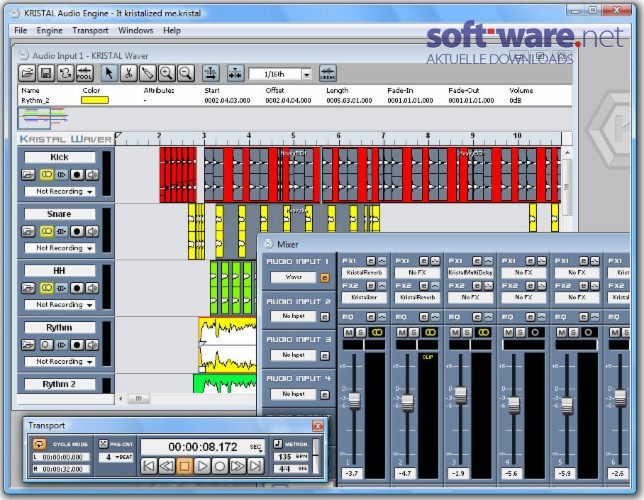The image size is (644, 500).
Task: Open the Engine menu
Action: (x=49, y=30)
